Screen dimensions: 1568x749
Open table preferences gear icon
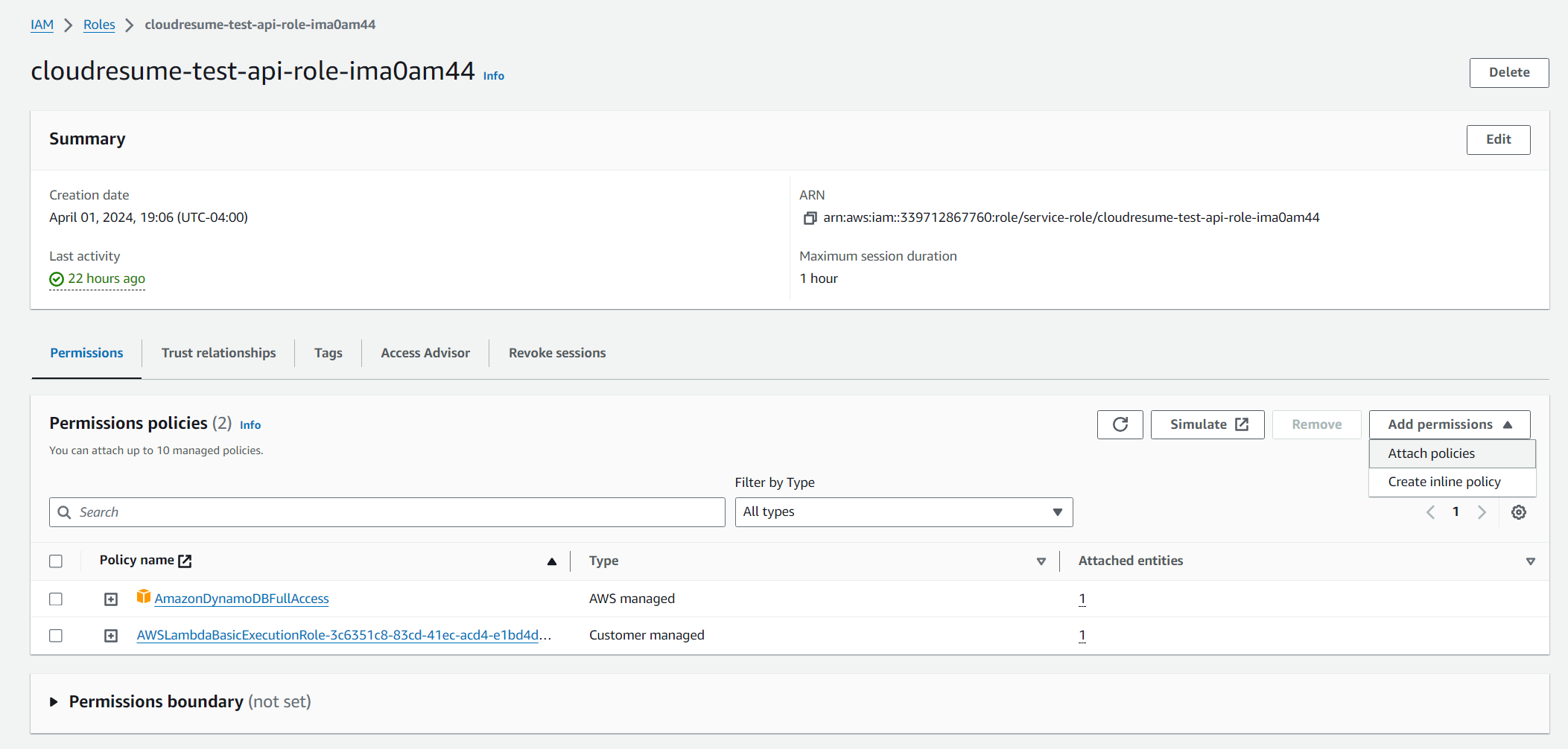tap(1518, 512)
